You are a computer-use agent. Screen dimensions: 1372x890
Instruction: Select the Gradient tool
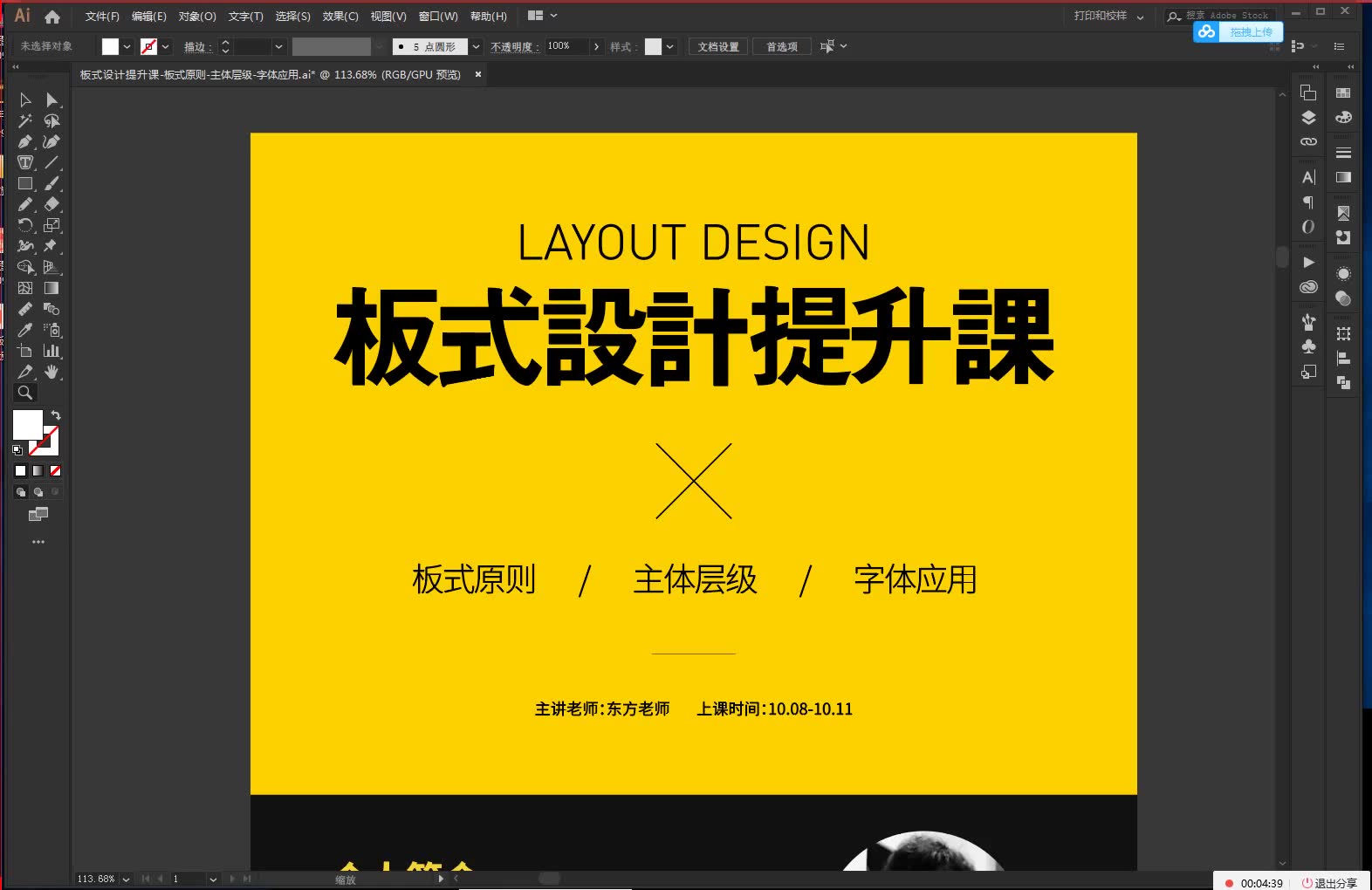51,289
